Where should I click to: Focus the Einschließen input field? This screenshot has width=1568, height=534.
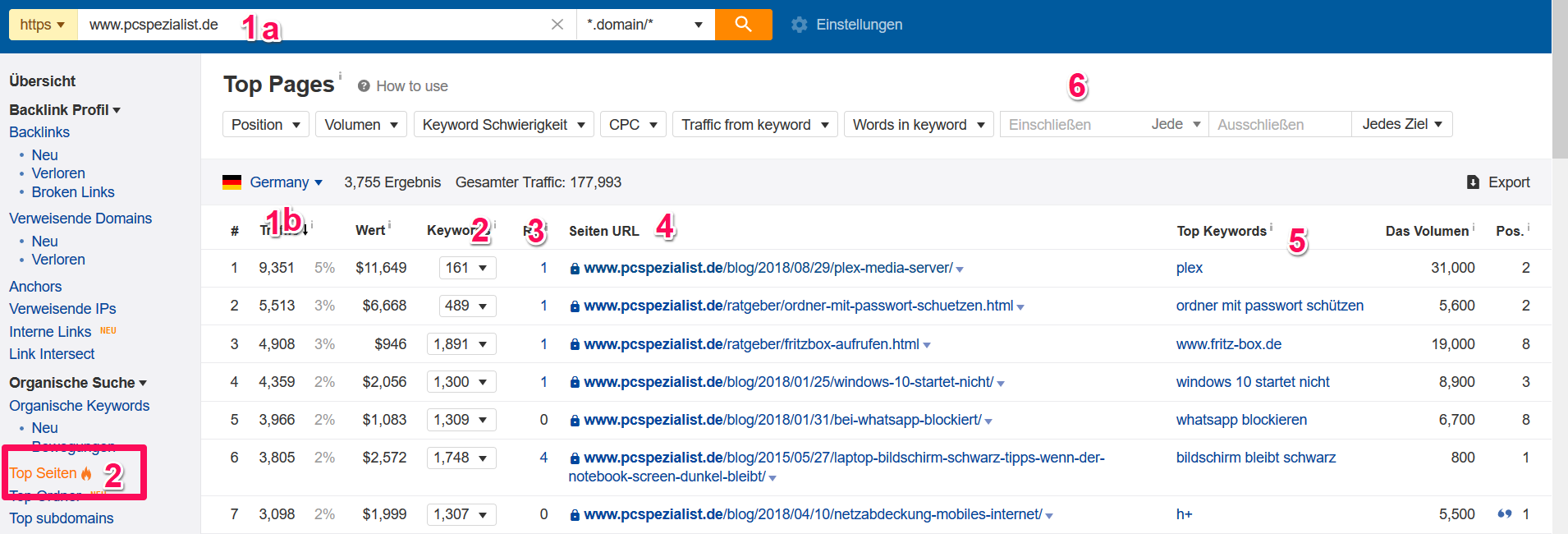tap(1072, 125)
